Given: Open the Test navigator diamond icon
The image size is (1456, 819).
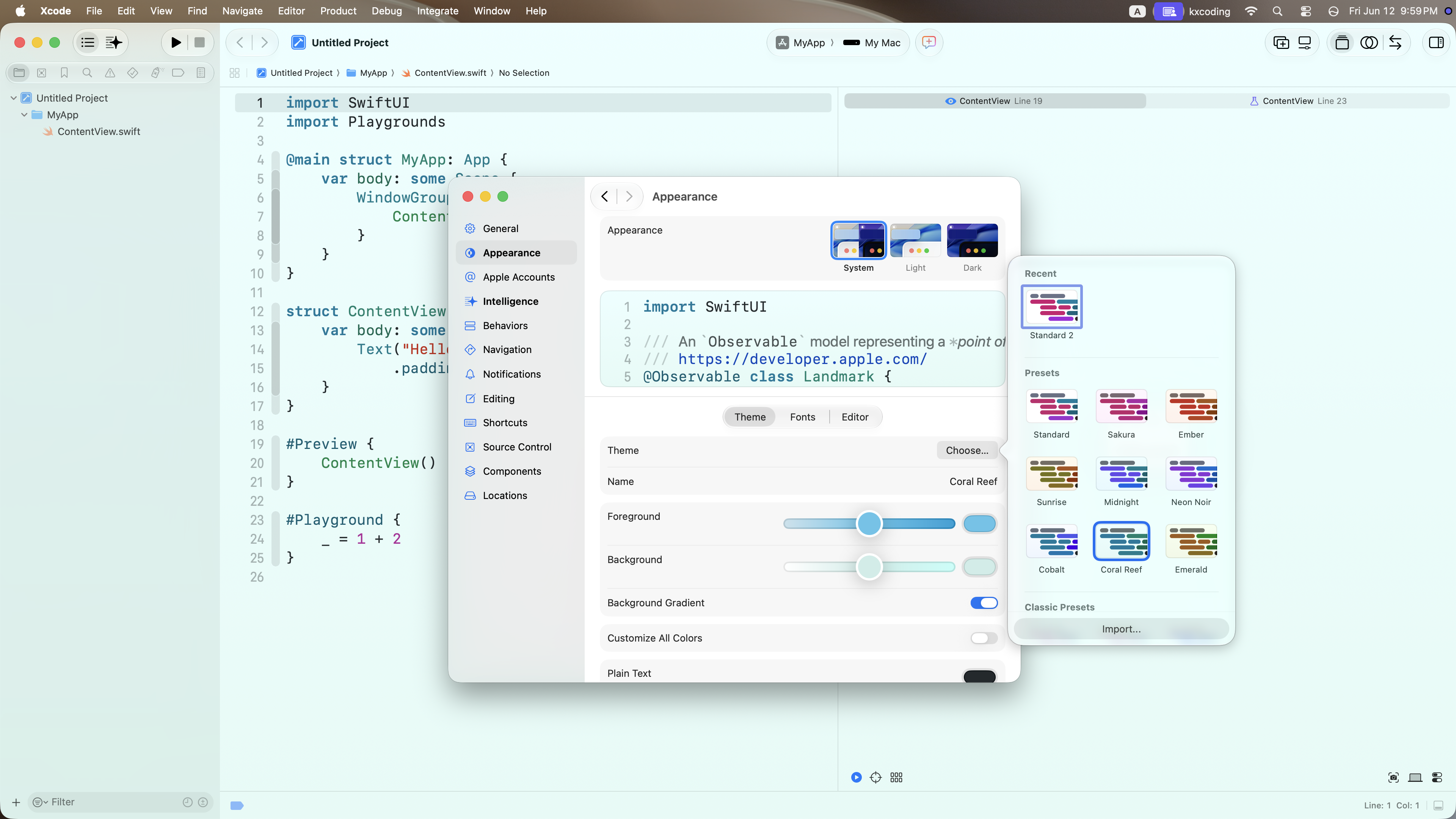Looking at the screenshot, I should pyautogui.click(x=132, y=72).
